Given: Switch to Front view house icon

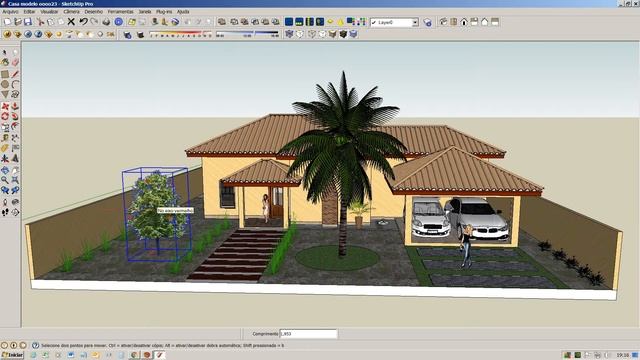Looking at the screenshot, I should click(464, 22).
